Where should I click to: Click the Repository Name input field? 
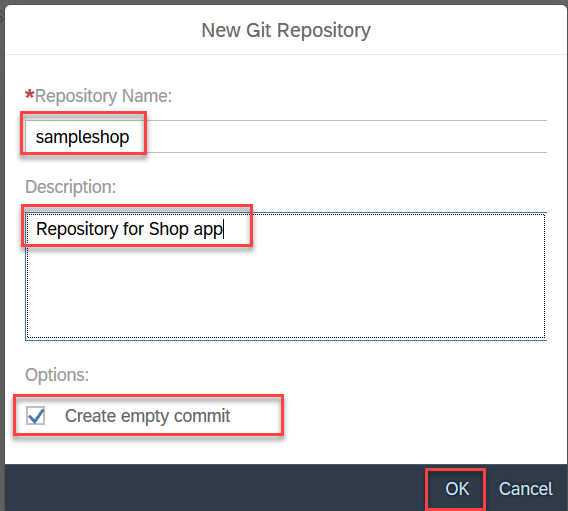[286, 137]
